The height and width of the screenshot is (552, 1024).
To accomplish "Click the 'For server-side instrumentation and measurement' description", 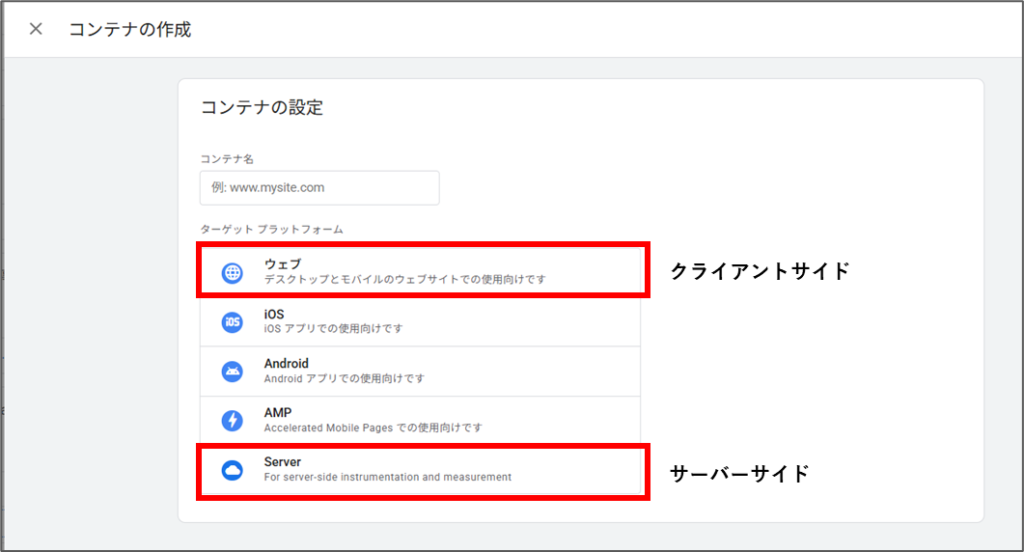I will tap(387, 478).
